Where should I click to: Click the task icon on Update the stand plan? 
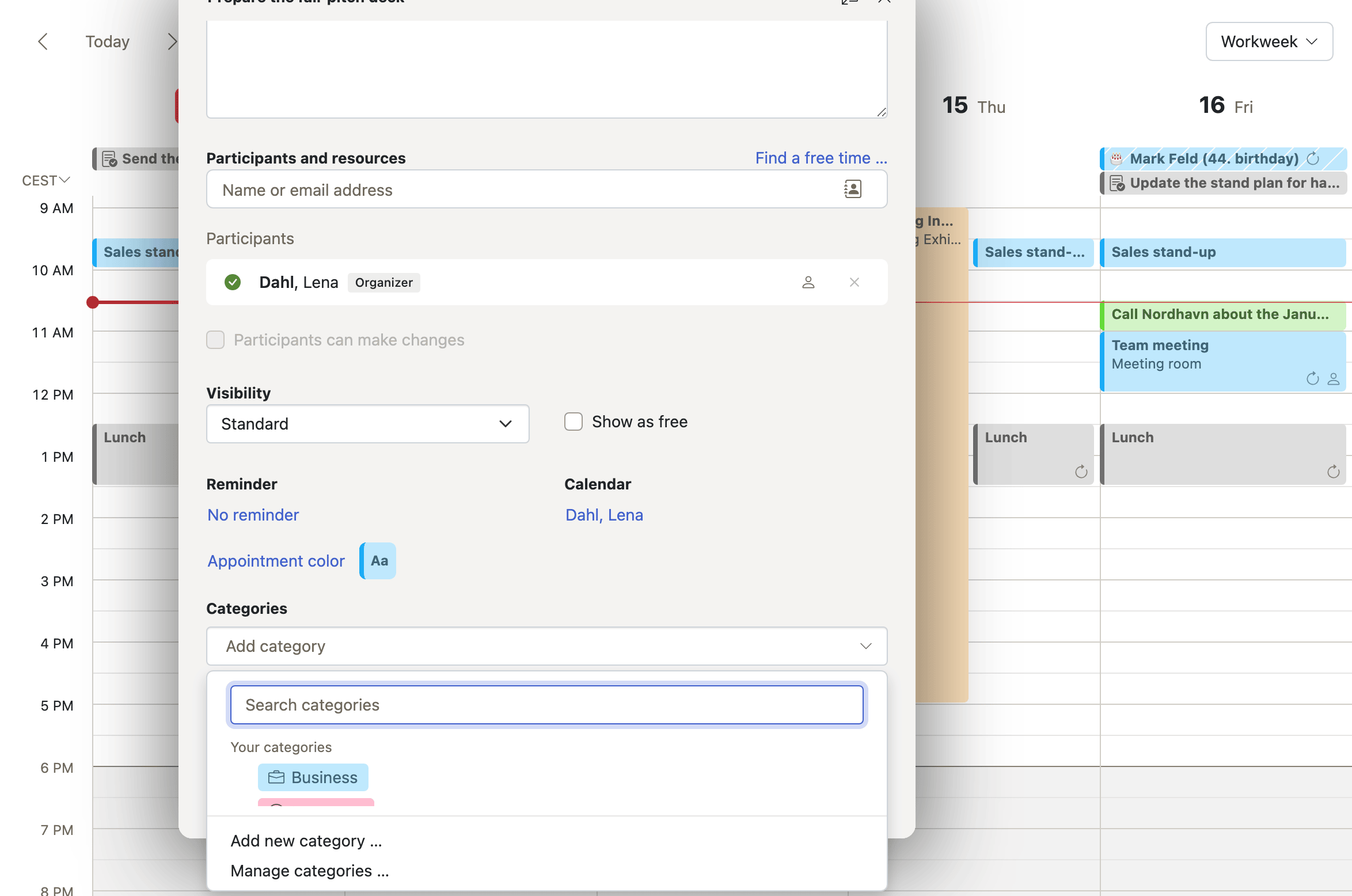point(1117,183)
